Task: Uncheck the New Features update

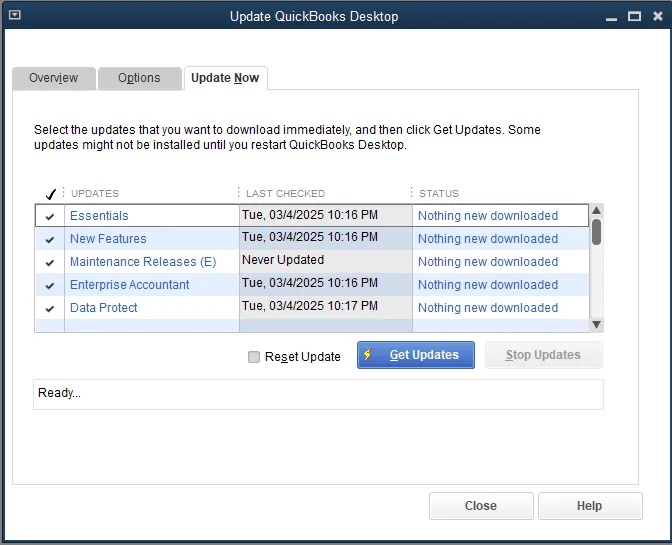Action: pos(50,240)
